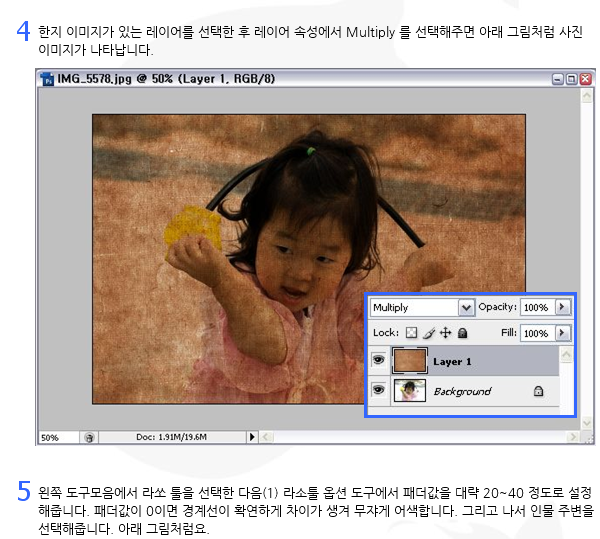This screenshot has height=539, width=600.
Task: Click the document scroll up arrow
Action: point(587,96)
